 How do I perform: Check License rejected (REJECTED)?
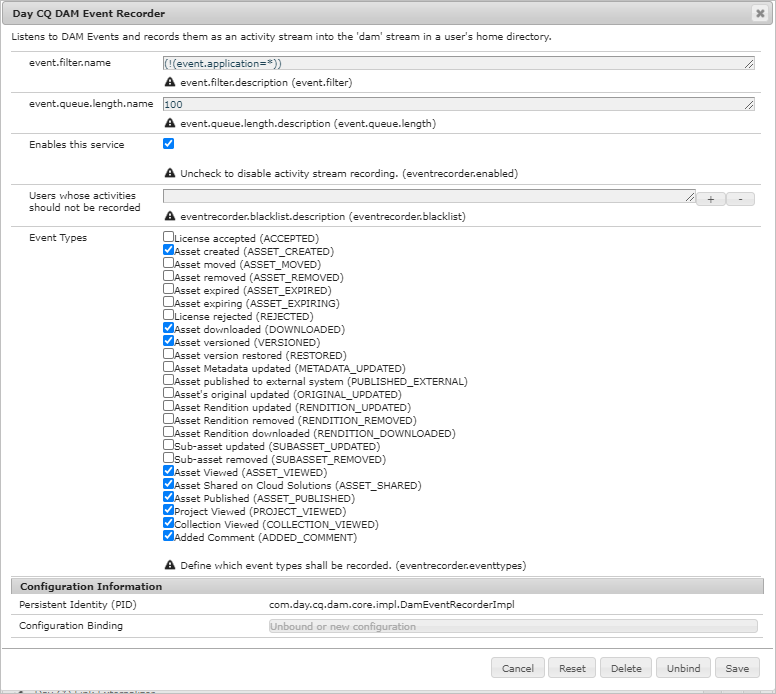click(x=168, y=314)
